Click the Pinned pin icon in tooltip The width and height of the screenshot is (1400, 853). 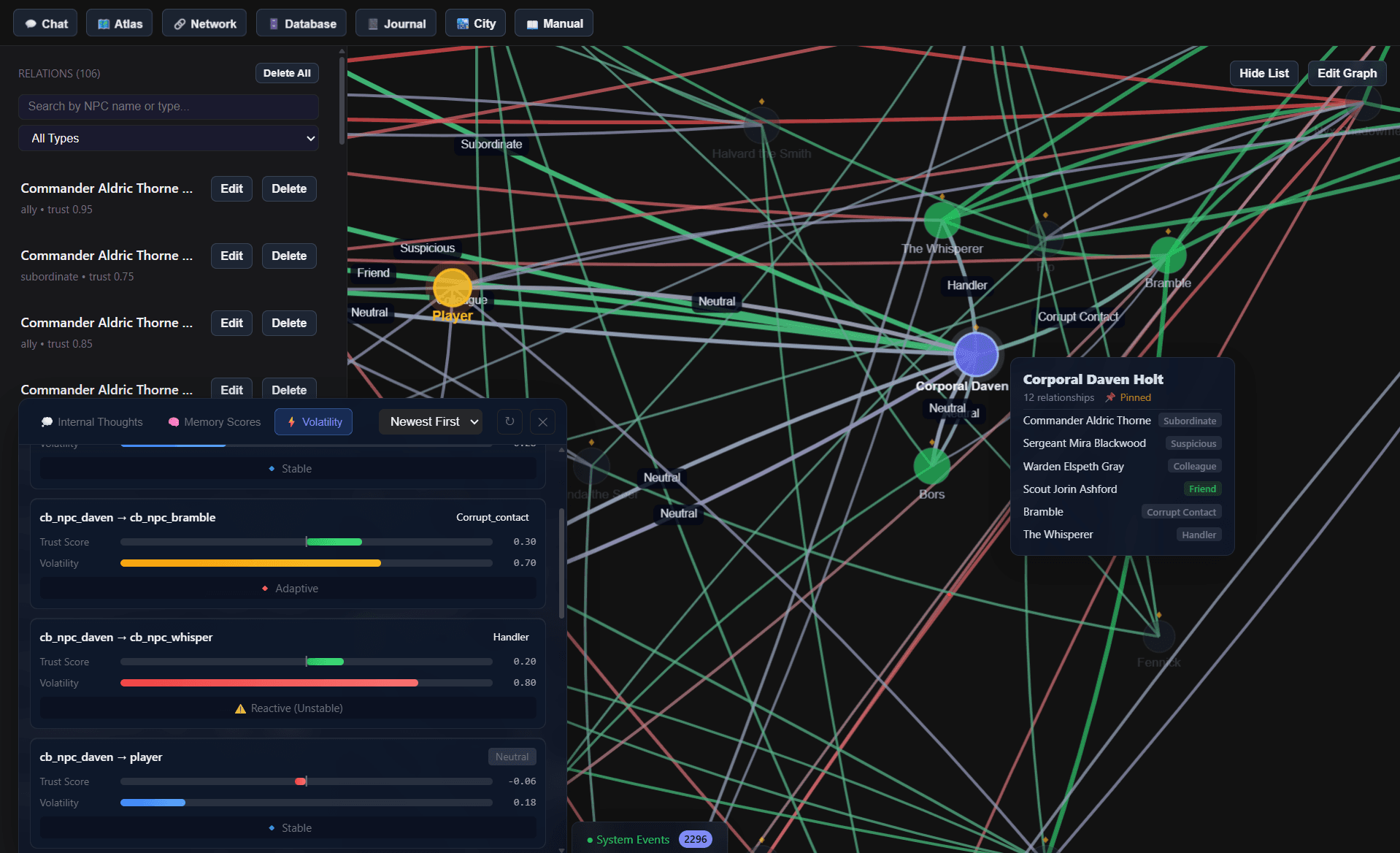[x=1110, y=397]
